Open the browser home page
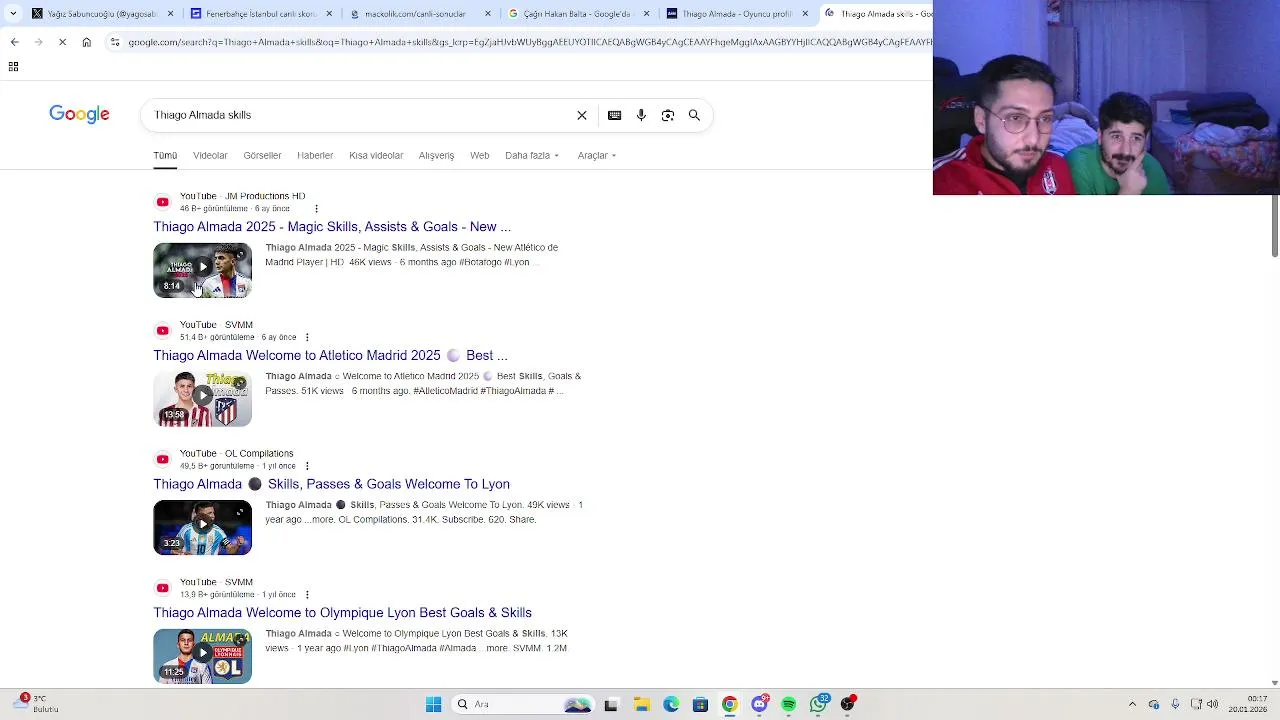1280x720 pixels. (x=86, y=42)
